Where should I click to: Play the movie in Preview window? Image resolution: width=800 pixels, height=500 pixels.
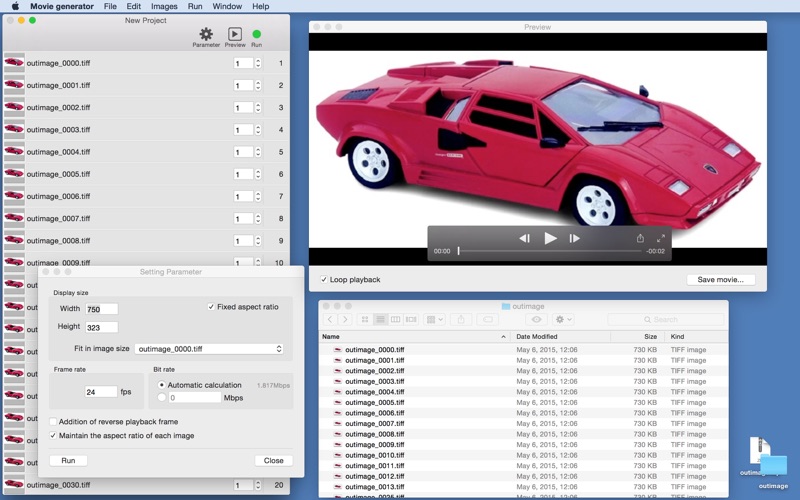pyautogui.click(x=550, y=238)
